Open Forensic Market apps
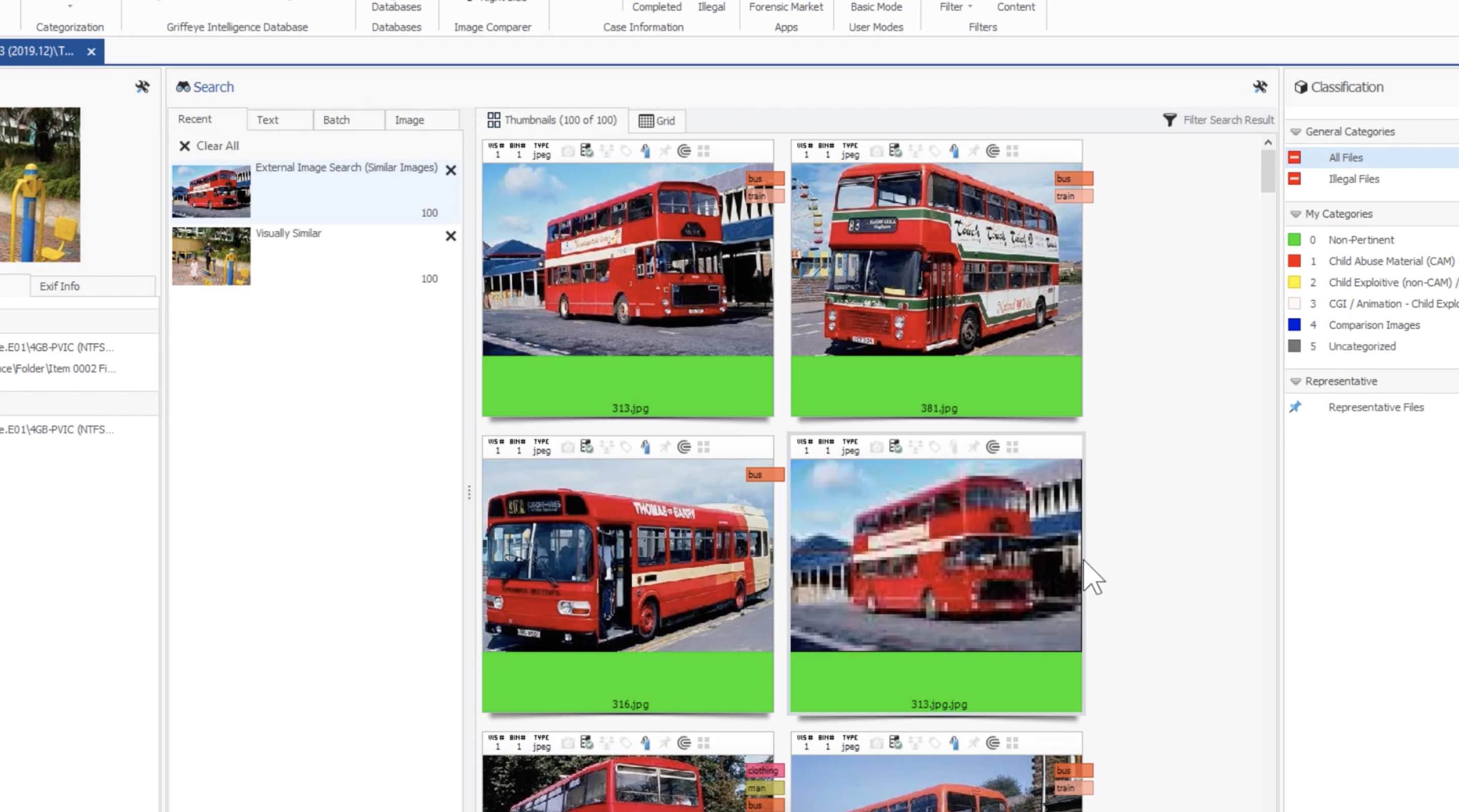This screenshot has width=1459, height=812. pyautogui.click(x=785, y=7)
